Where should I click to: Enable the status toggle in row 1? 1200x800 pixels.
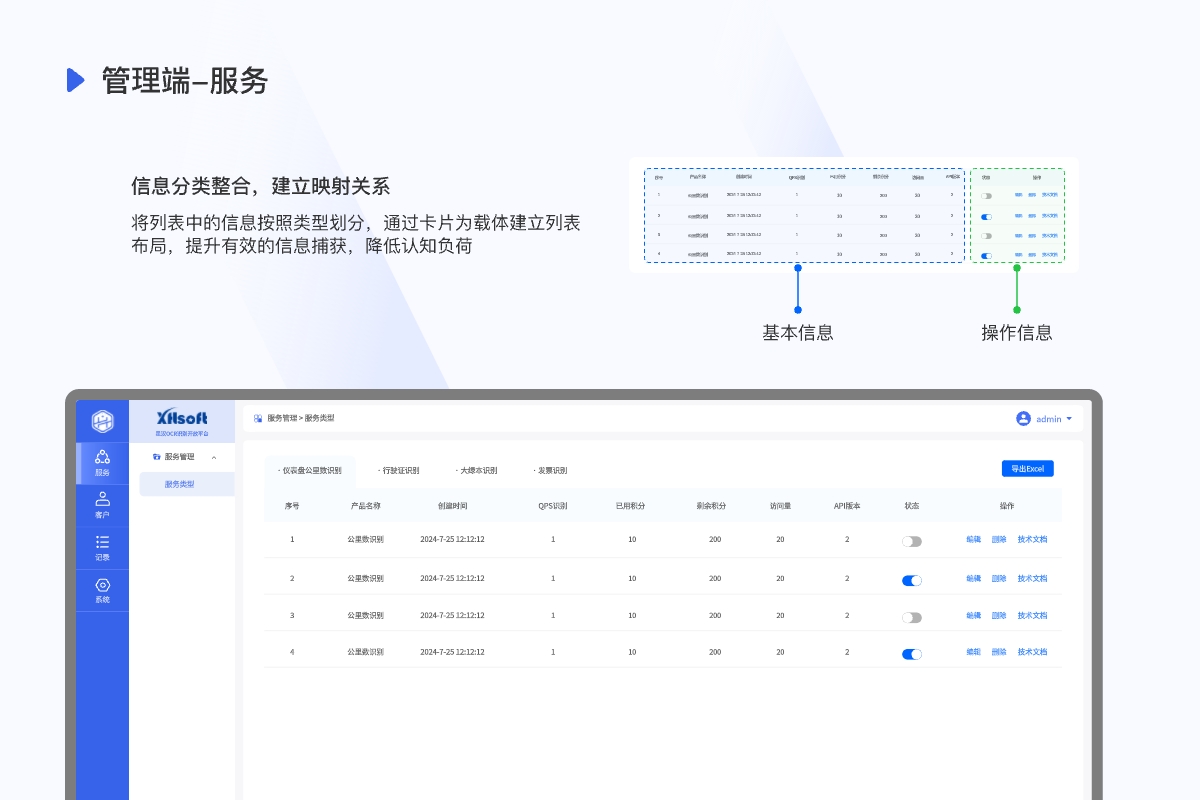pyautogui.click(x=911, y=541)
